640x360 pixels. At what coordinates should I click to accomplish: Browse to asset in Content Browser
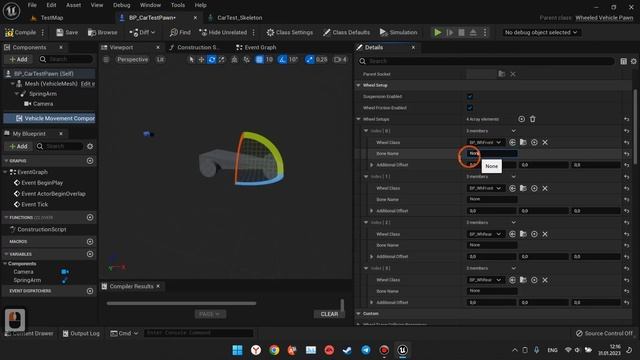[102, 32]
